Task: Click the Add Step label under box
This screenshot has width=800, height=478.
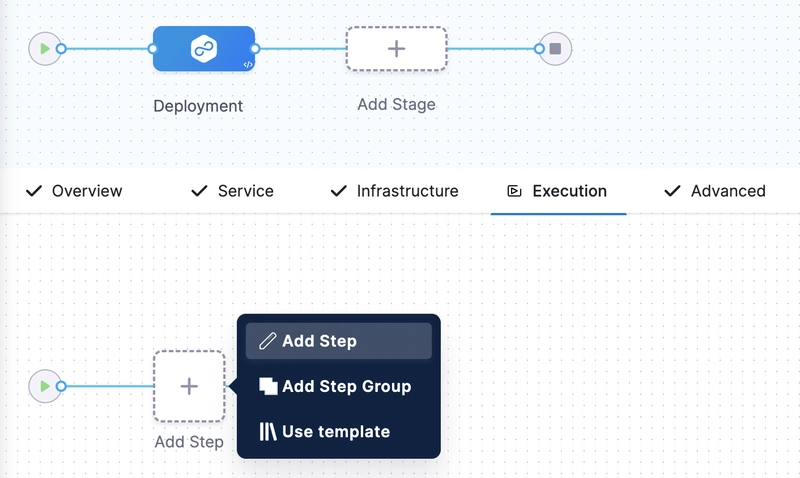Action: point(189,442)
